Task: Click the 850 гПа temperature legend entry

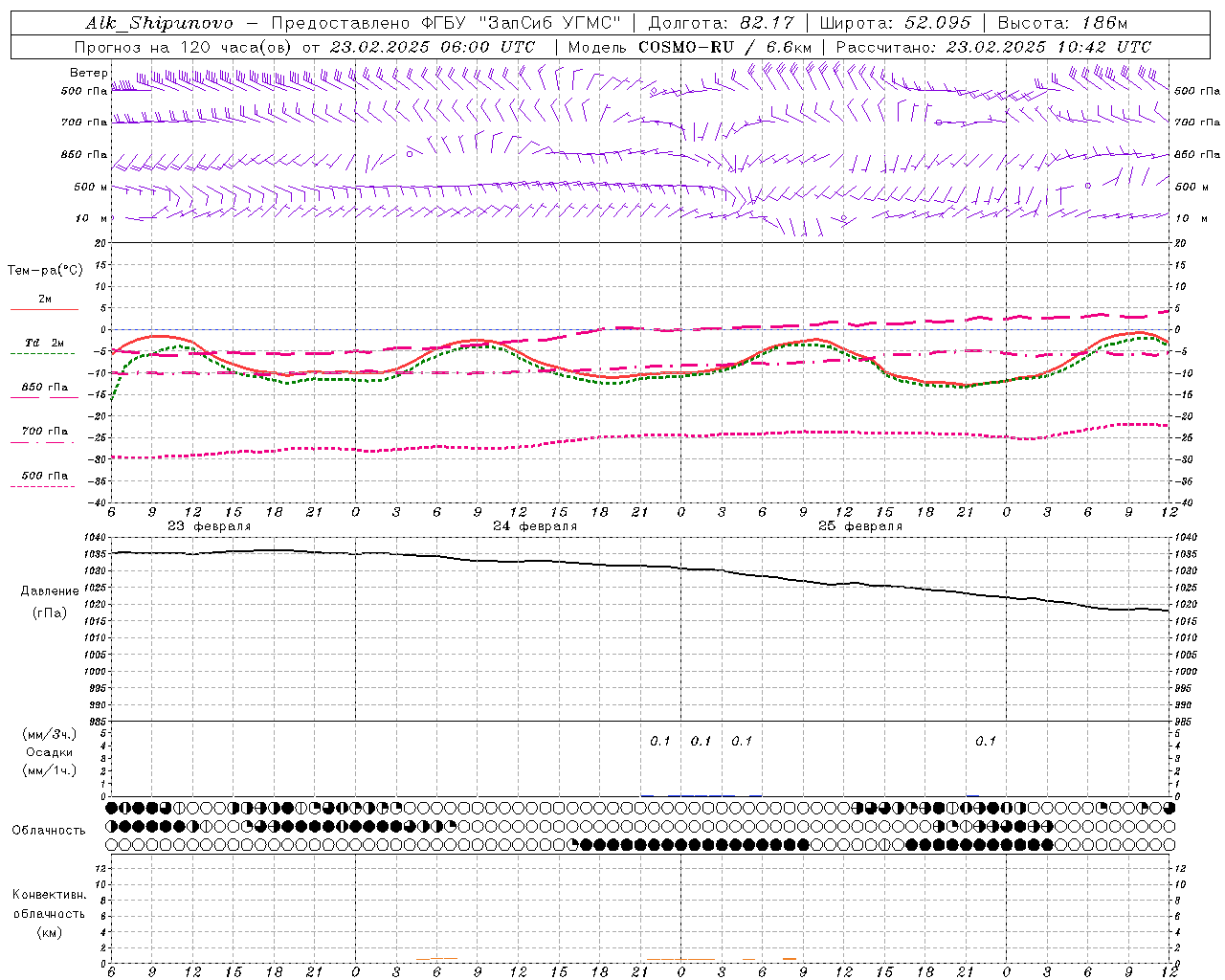Action: [x=45, y=388]
